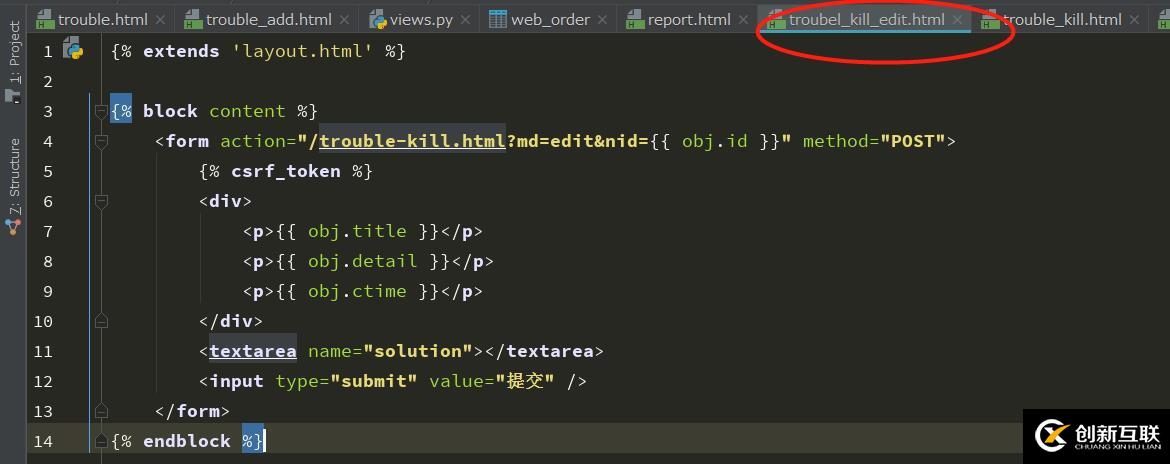Close the troubel_kill_edit.html tab
Viewport: 1170px width, 464px height.
pos(957,20)
